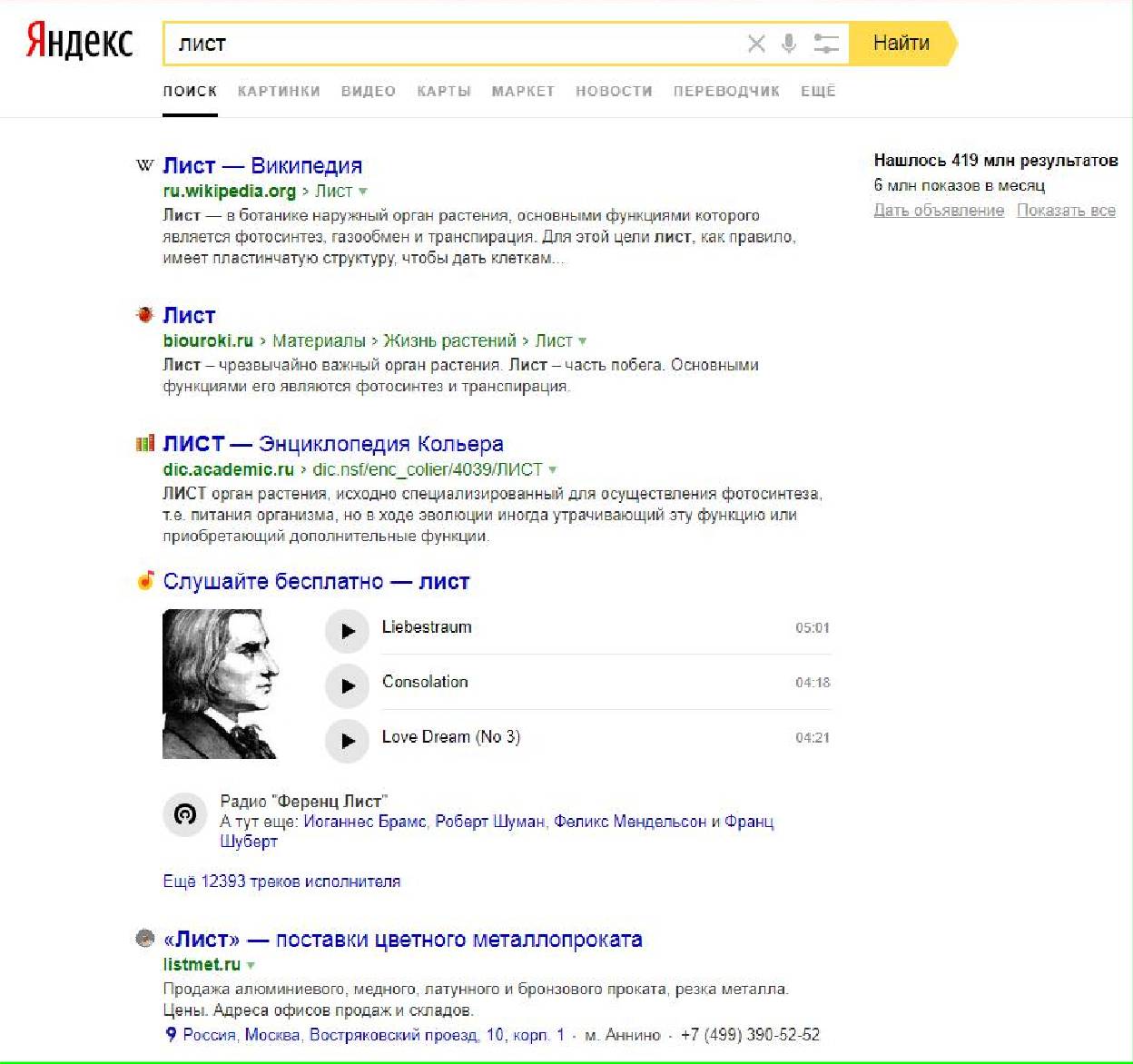Click the Радио Ференц Лист icon
This screenshot has width=1133, height=1064.
click(184, 814)
